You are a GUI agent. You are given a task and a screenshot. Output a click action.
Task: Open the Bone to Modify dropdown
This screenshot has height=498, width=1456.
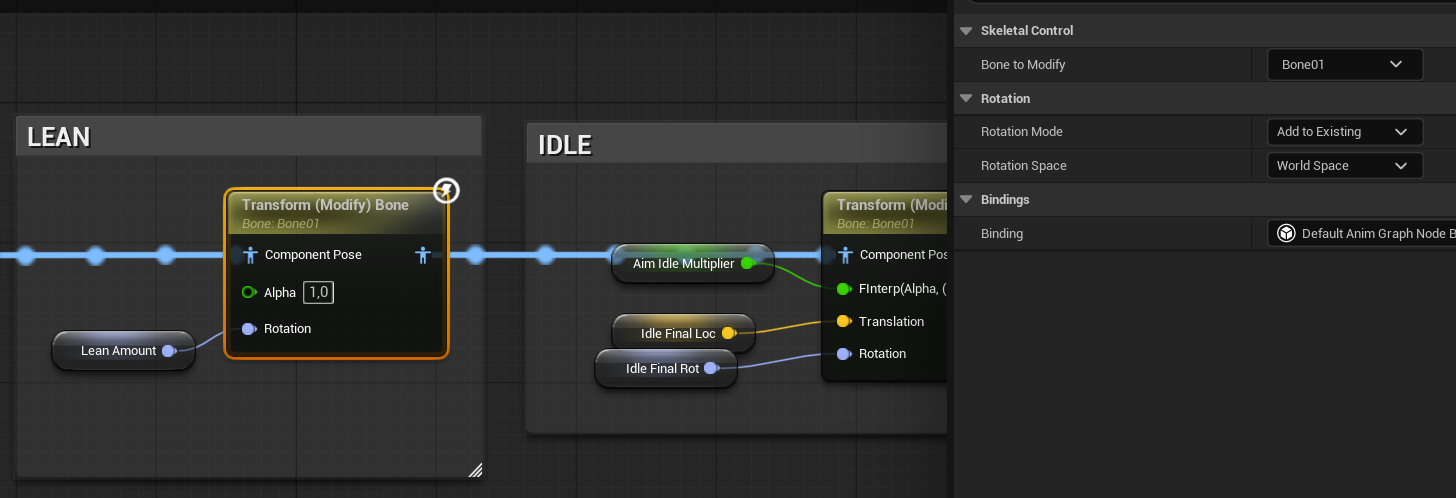1344,65
